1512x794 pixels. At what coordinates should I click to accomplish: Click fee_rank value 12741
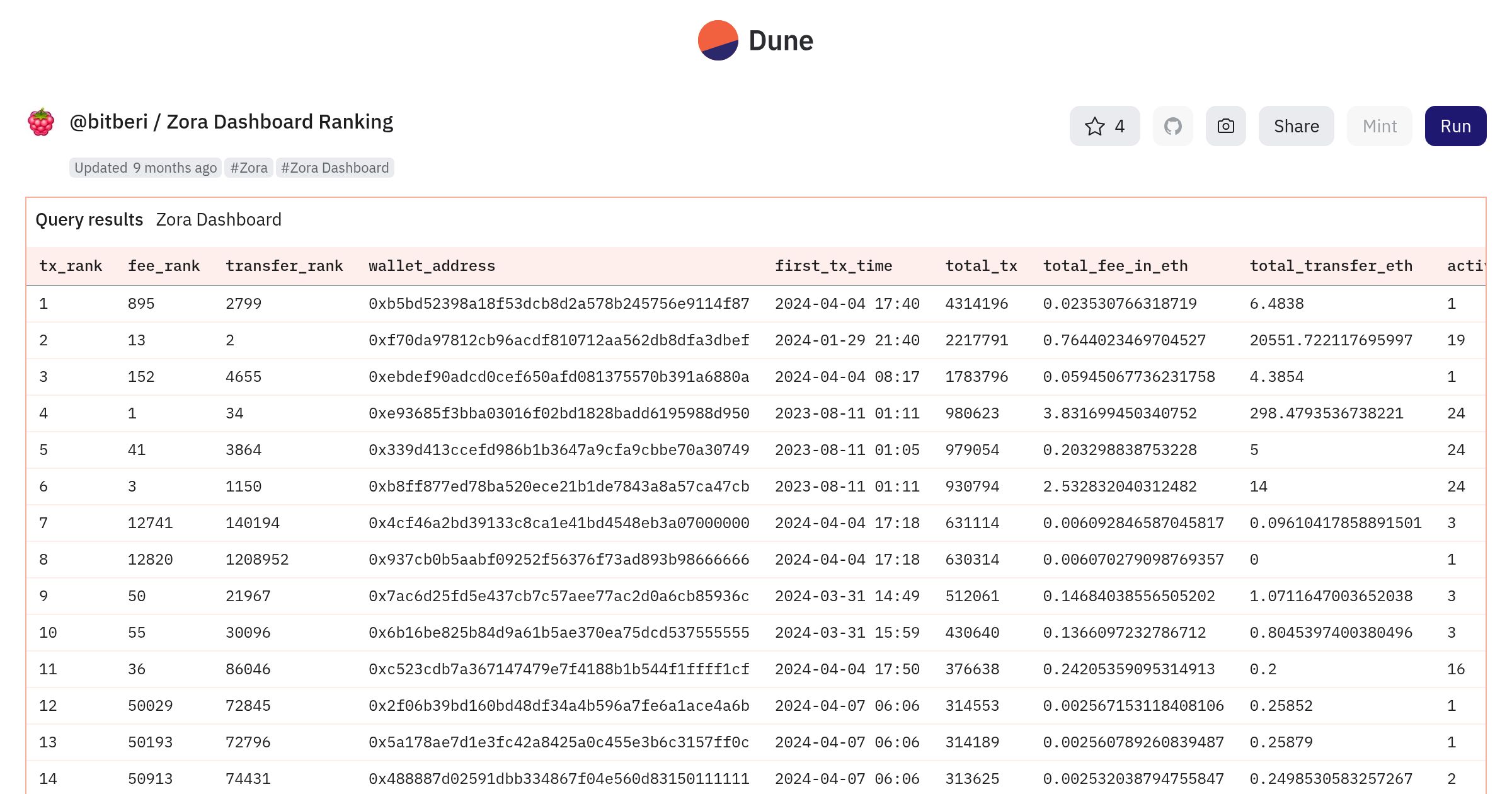pyautogui.click(x=151, y=523)
